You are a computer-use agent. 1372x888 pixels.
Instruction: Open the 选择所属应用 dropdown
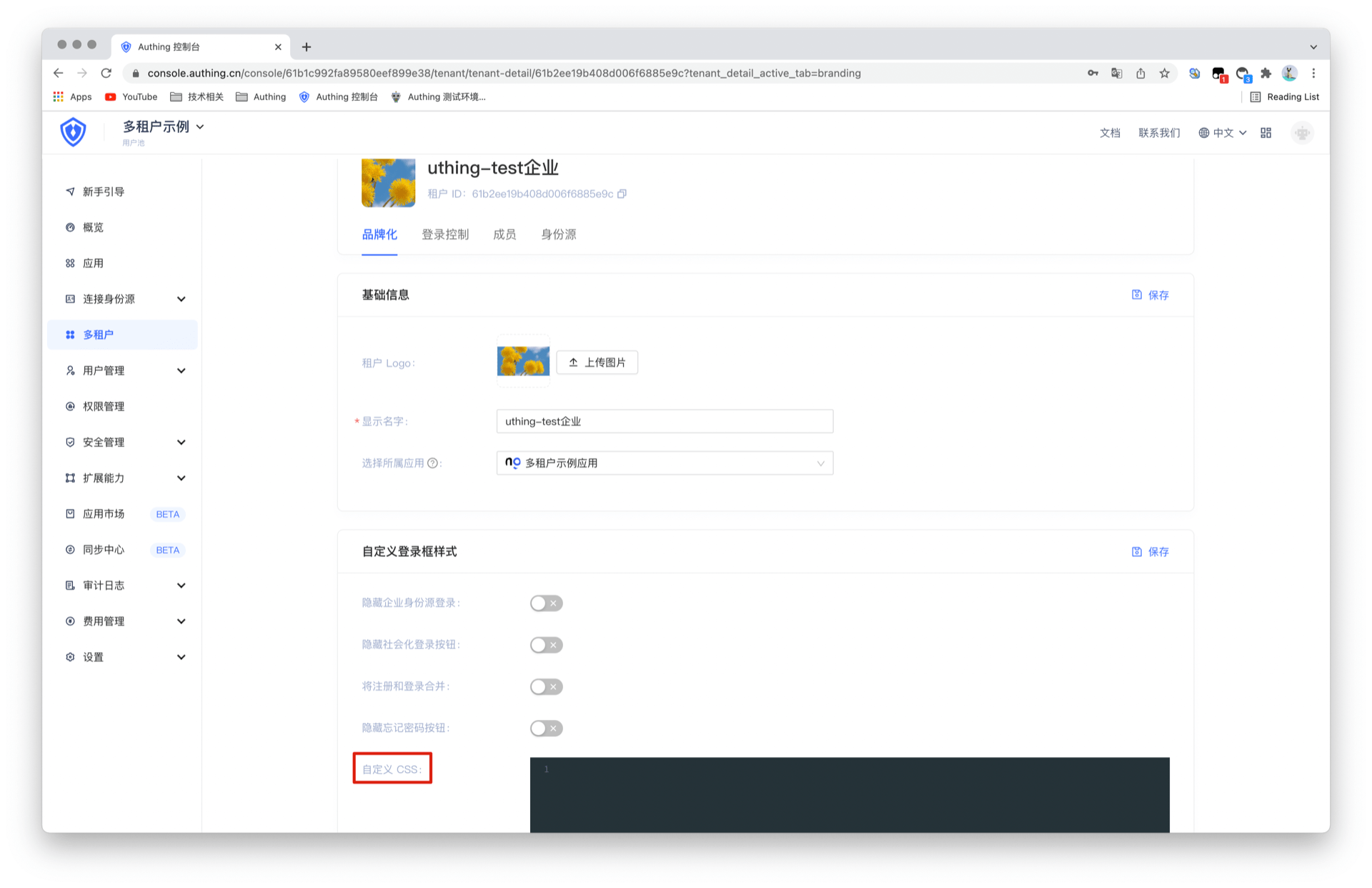664,463
